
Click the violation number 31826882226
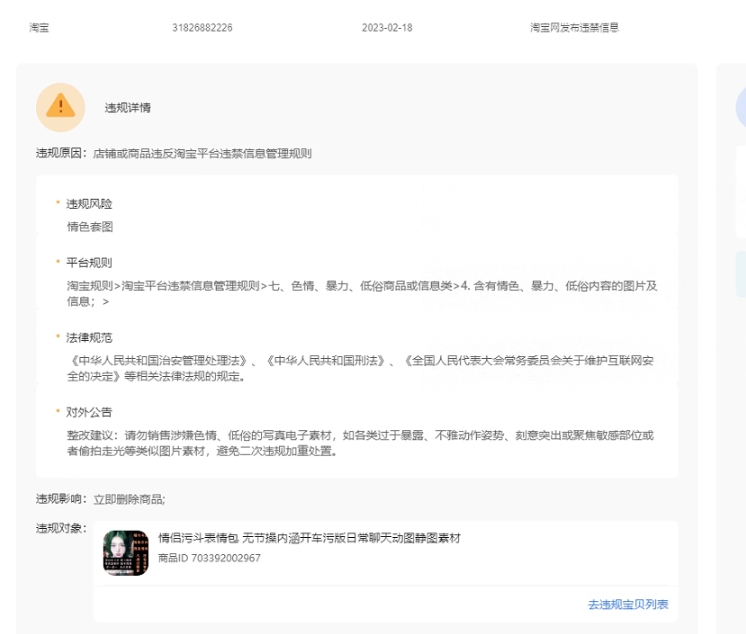click(202, 27)
